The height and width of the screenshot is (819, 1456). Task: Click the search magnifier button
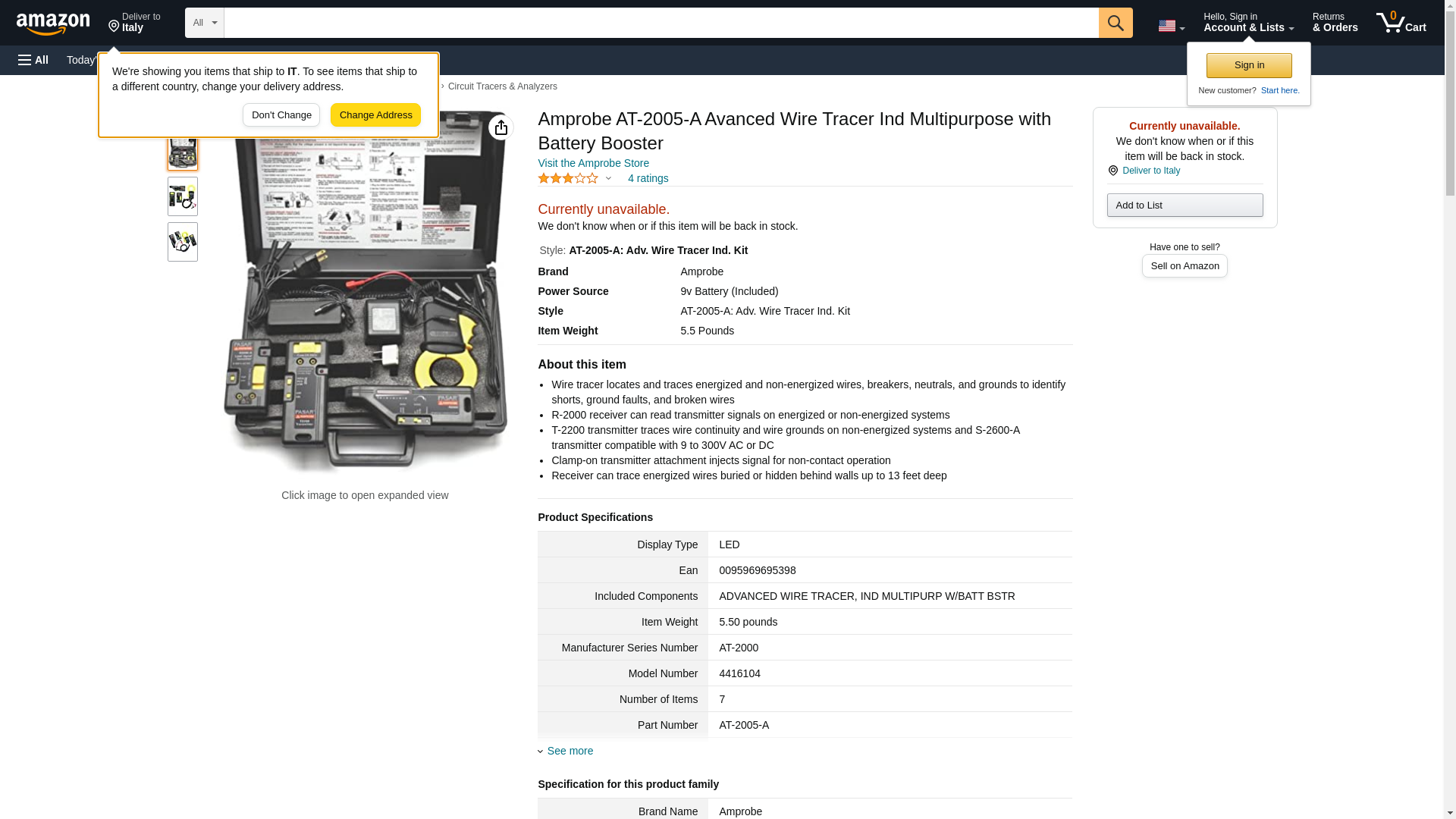tap(1115, 23)
